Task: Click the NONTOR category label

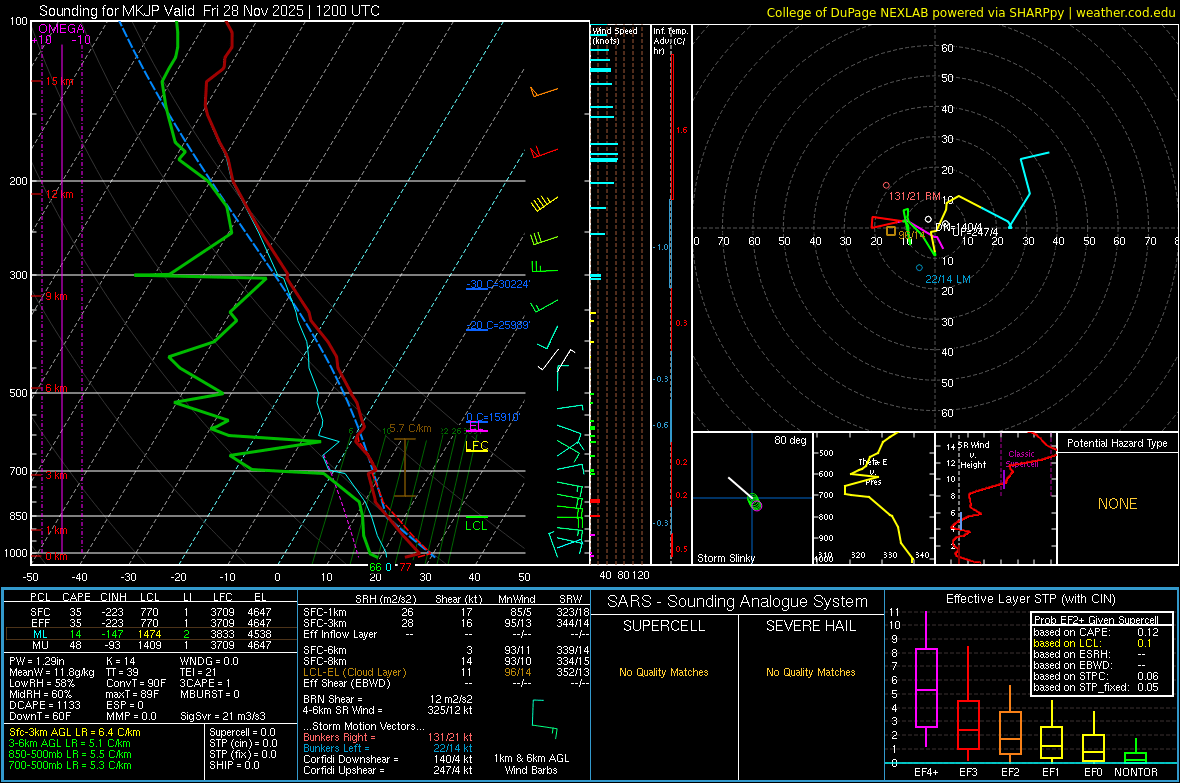Action: [x=1136, y=772]
